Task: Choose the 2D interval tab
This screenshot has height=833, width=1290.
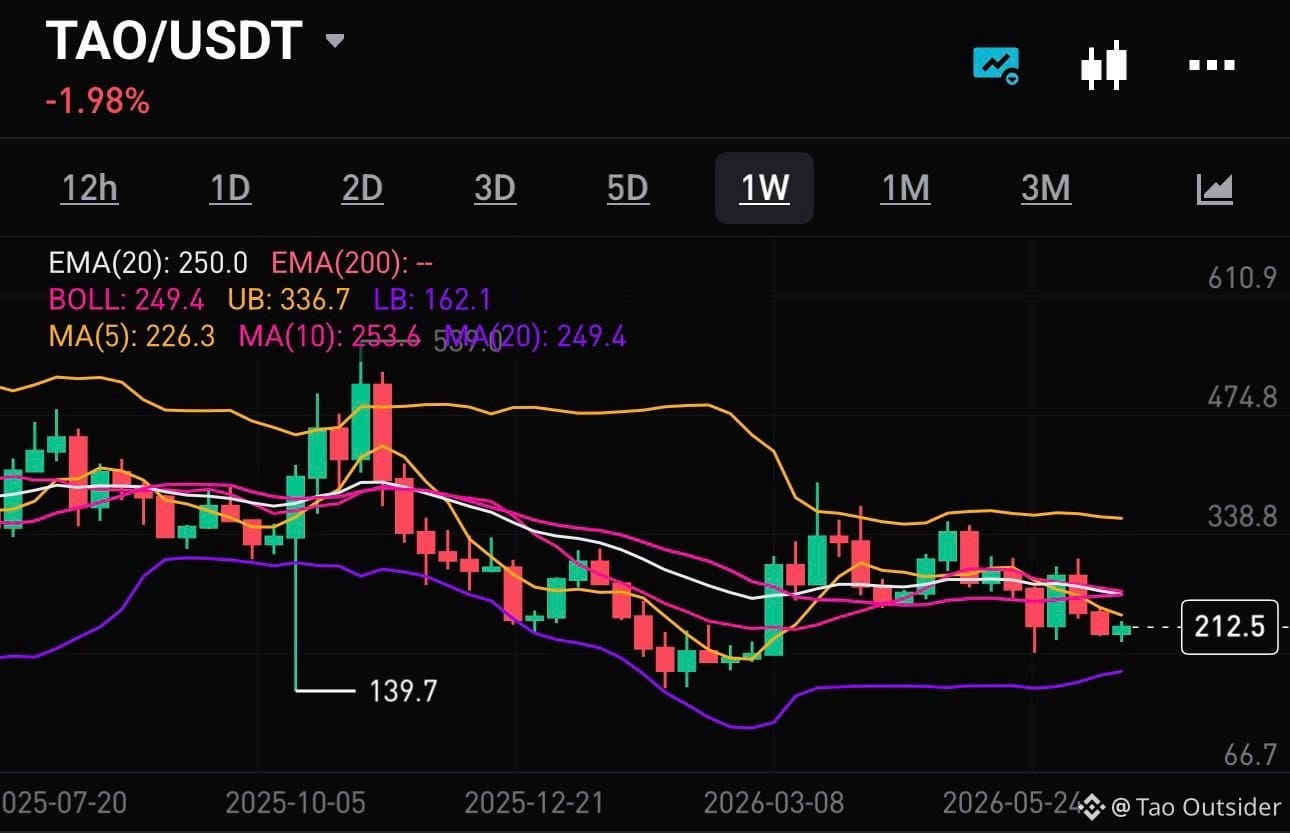Action: pos(362,188)
